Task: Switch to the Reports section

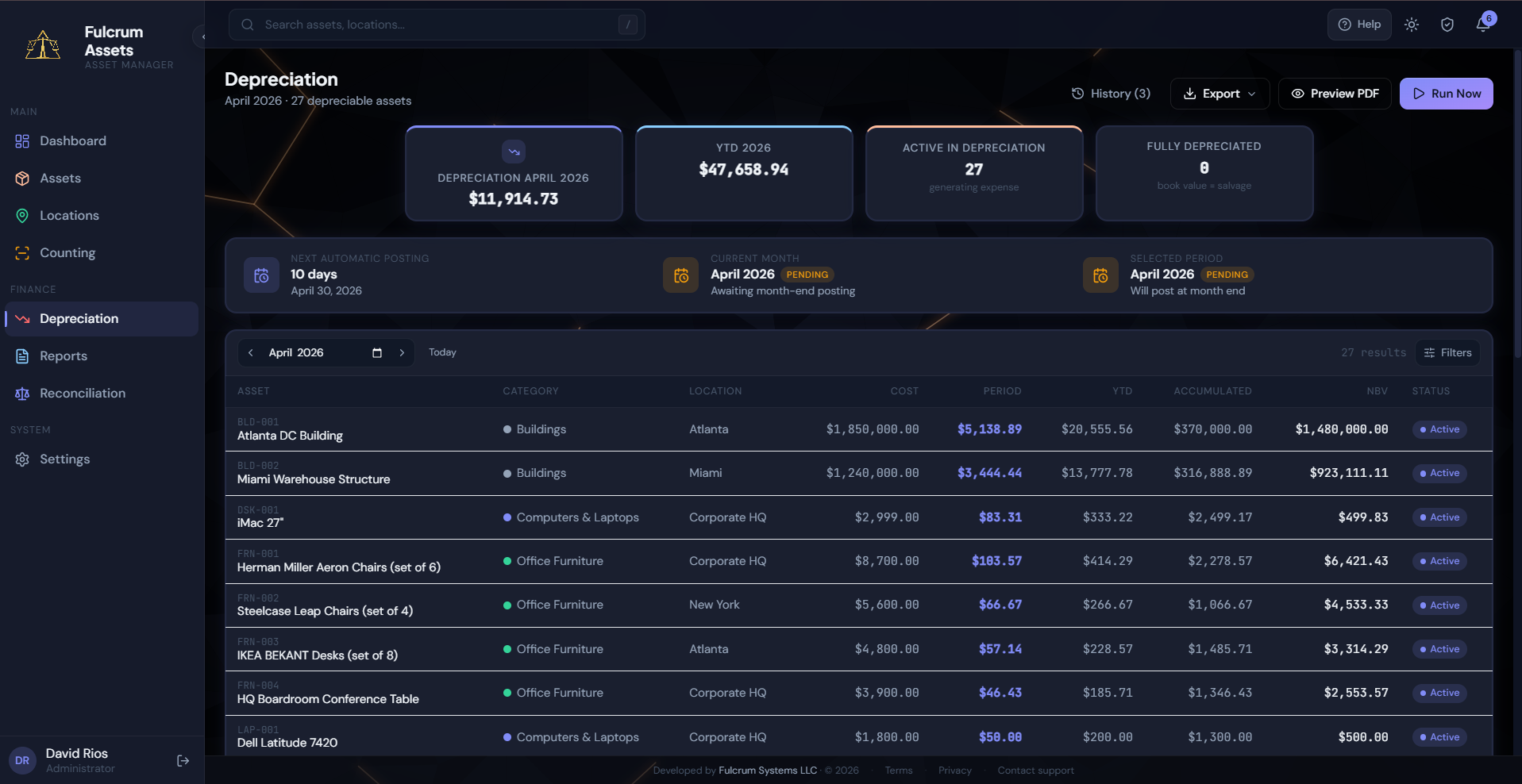Action: click(x=64, y=355)
